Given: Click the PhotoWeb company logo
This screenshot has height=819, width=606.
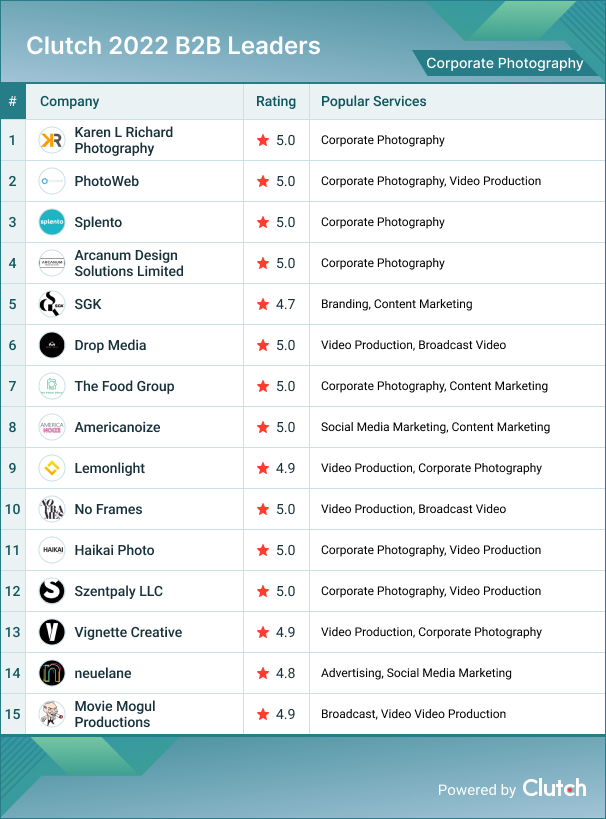Looking at the screenshot, I should coord(51,181).
